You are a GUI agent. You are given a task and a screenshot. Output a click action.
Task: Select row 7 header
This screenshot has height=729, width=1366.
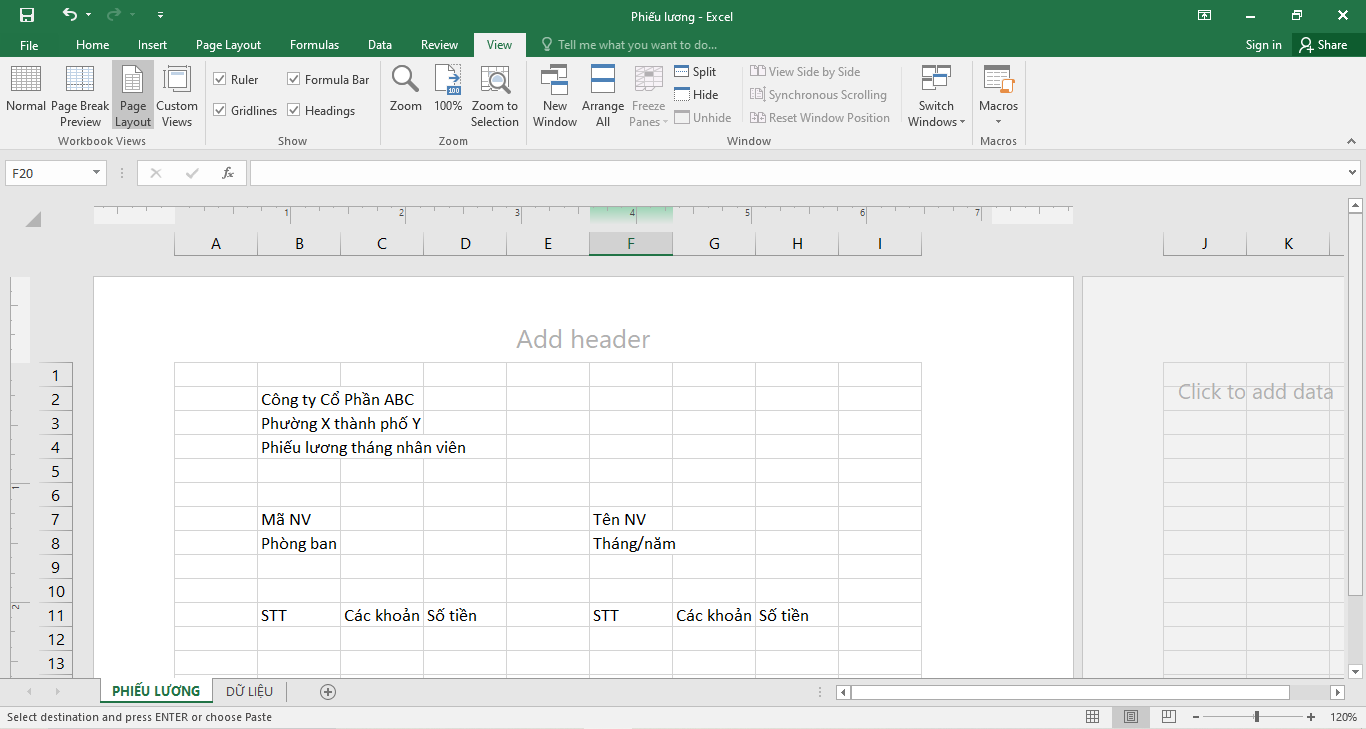click(x=55, y=519)
